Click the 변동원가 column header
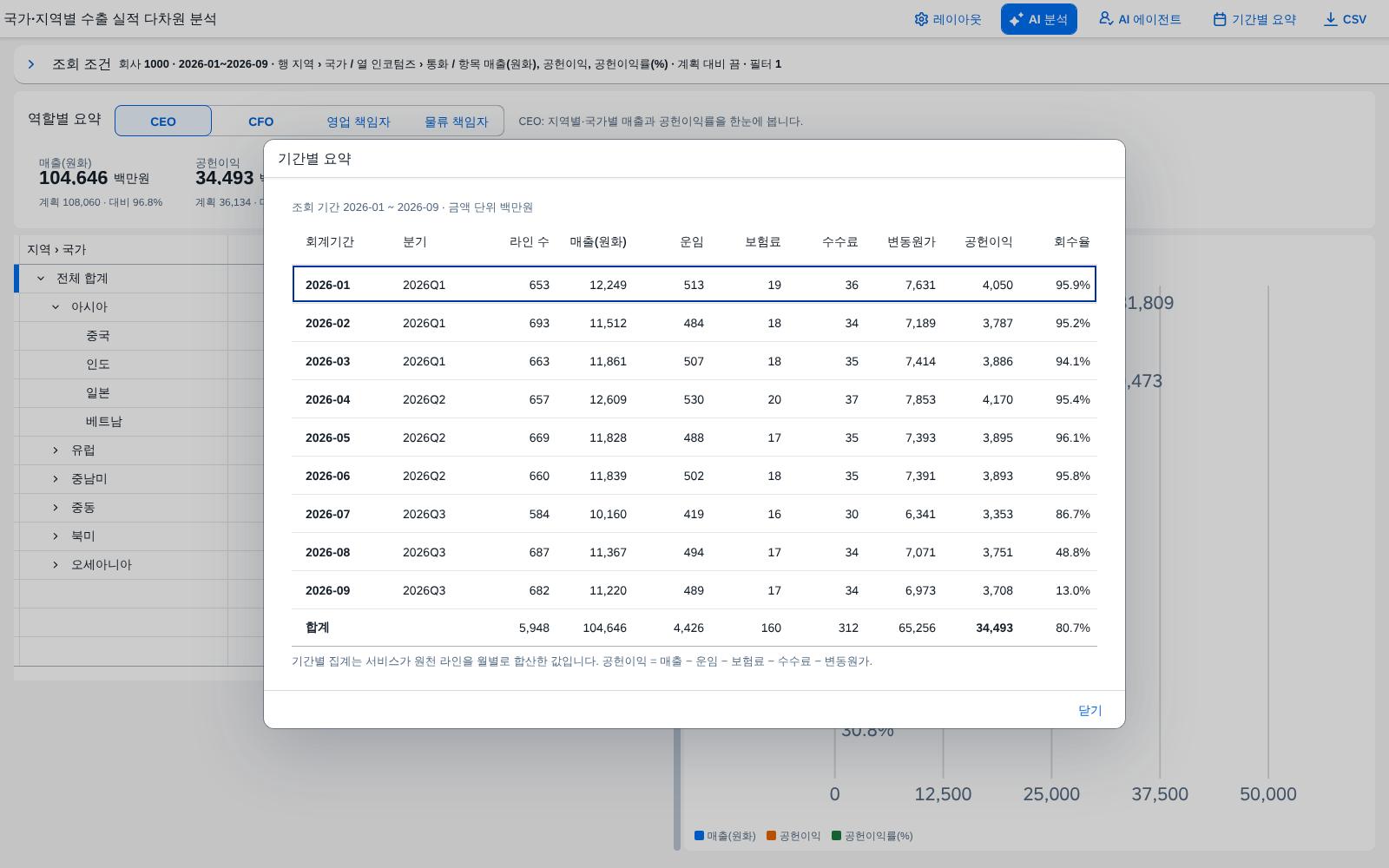1389x868 pixels. click(912, 242)
